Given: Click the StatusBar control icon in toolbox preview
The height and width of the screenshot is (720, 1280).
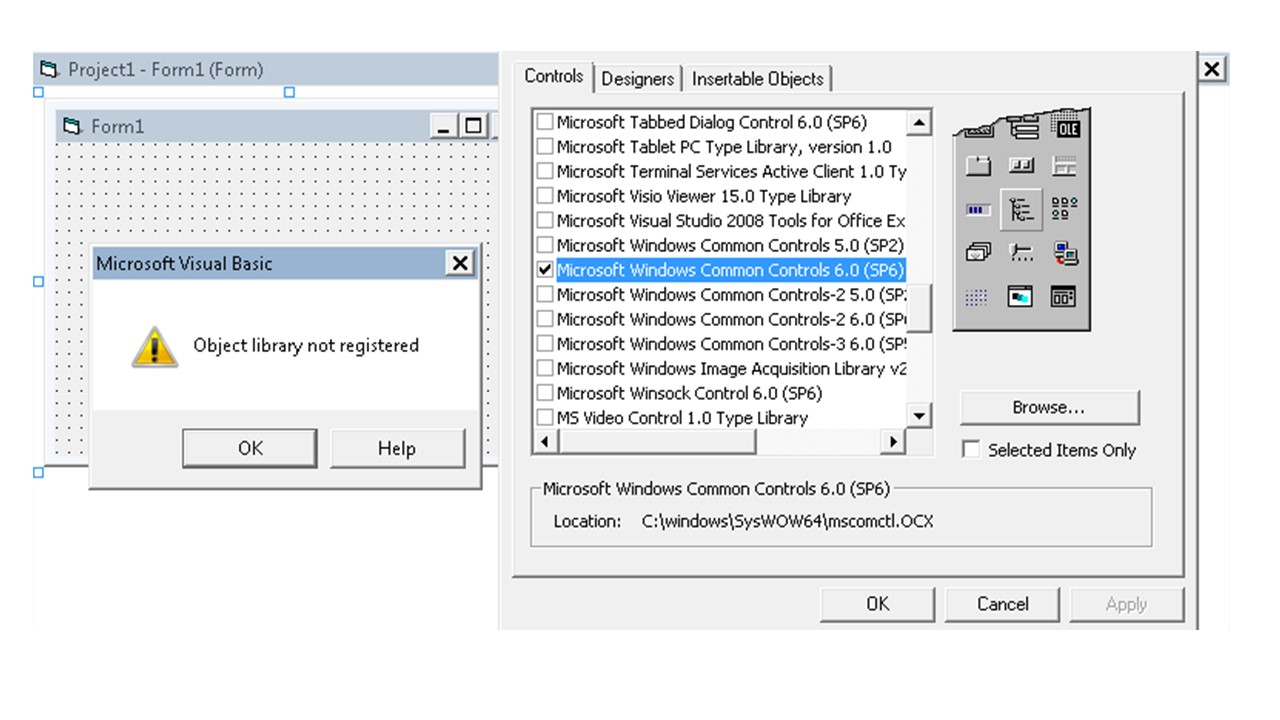Looking at the screenshot, I should pos(1064,166).
